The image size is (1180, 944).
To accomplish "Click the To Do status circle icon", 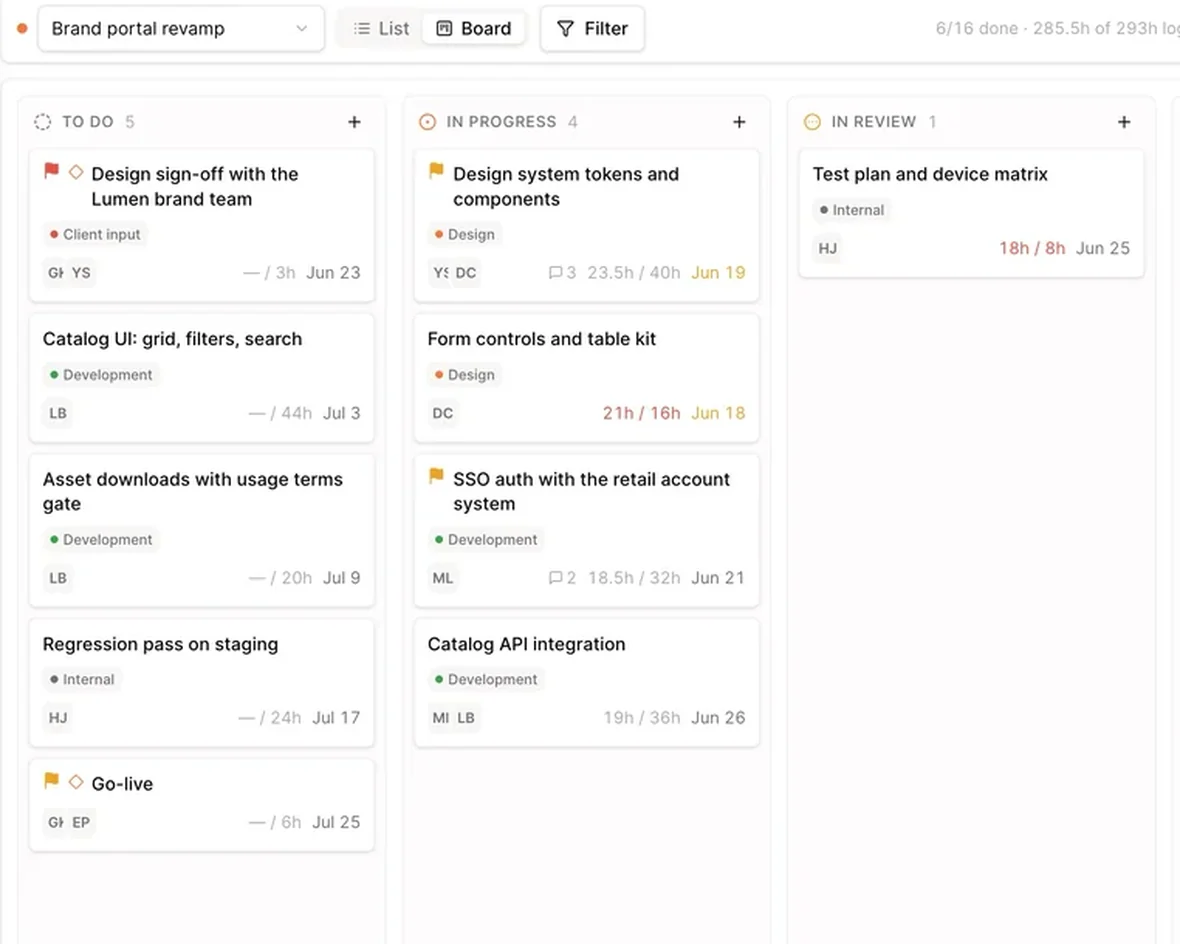I will pos(43,122).
